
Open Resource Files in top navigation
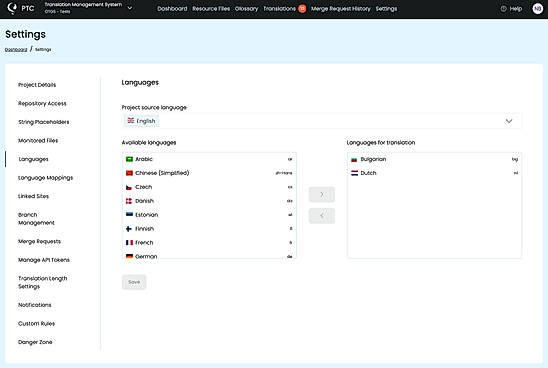211,9
